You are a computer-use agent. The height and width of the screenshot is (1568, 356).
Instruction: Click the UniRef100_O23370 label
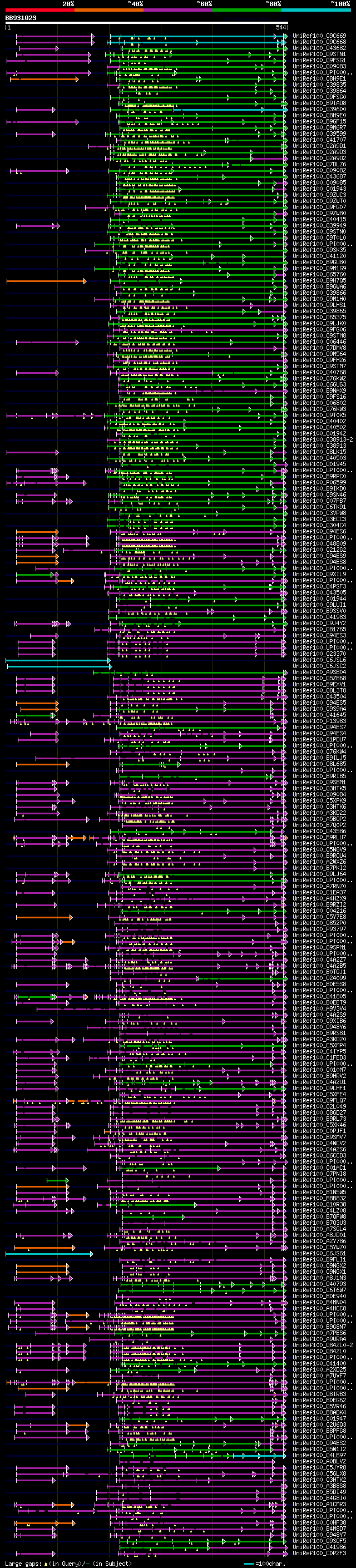[319, 654]
